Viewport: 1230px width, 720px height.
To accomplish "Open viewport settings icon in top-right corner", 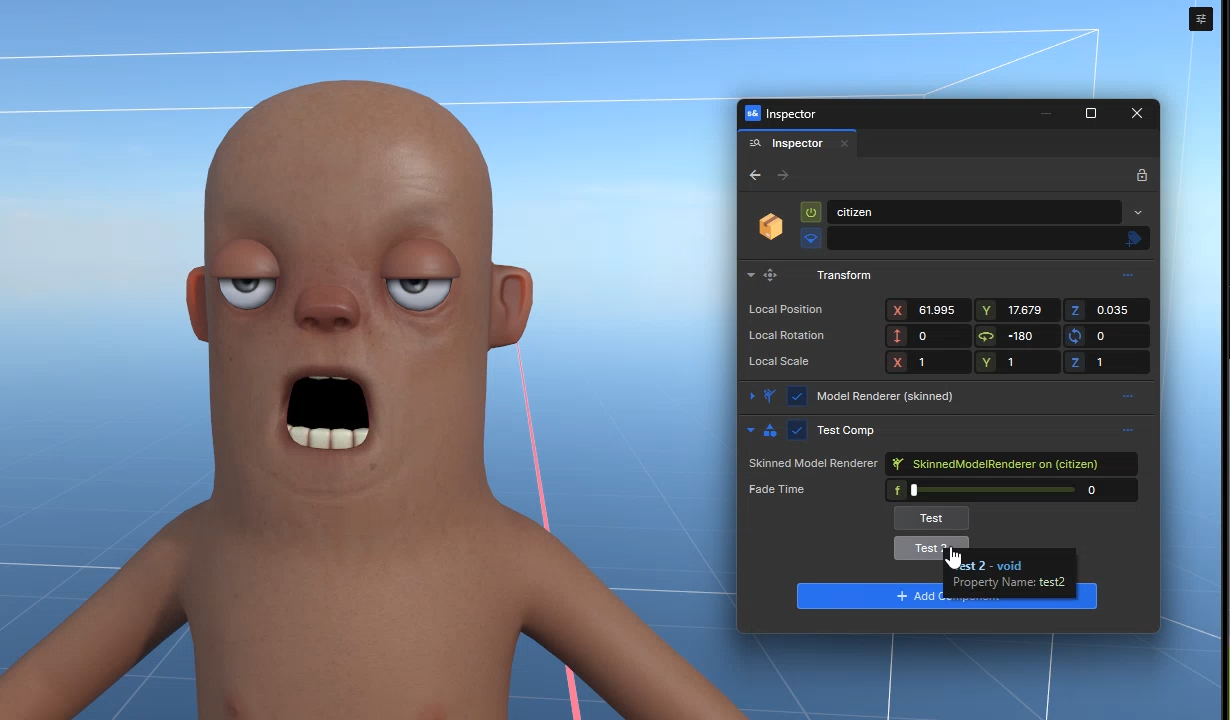I will click(1201, 19).
